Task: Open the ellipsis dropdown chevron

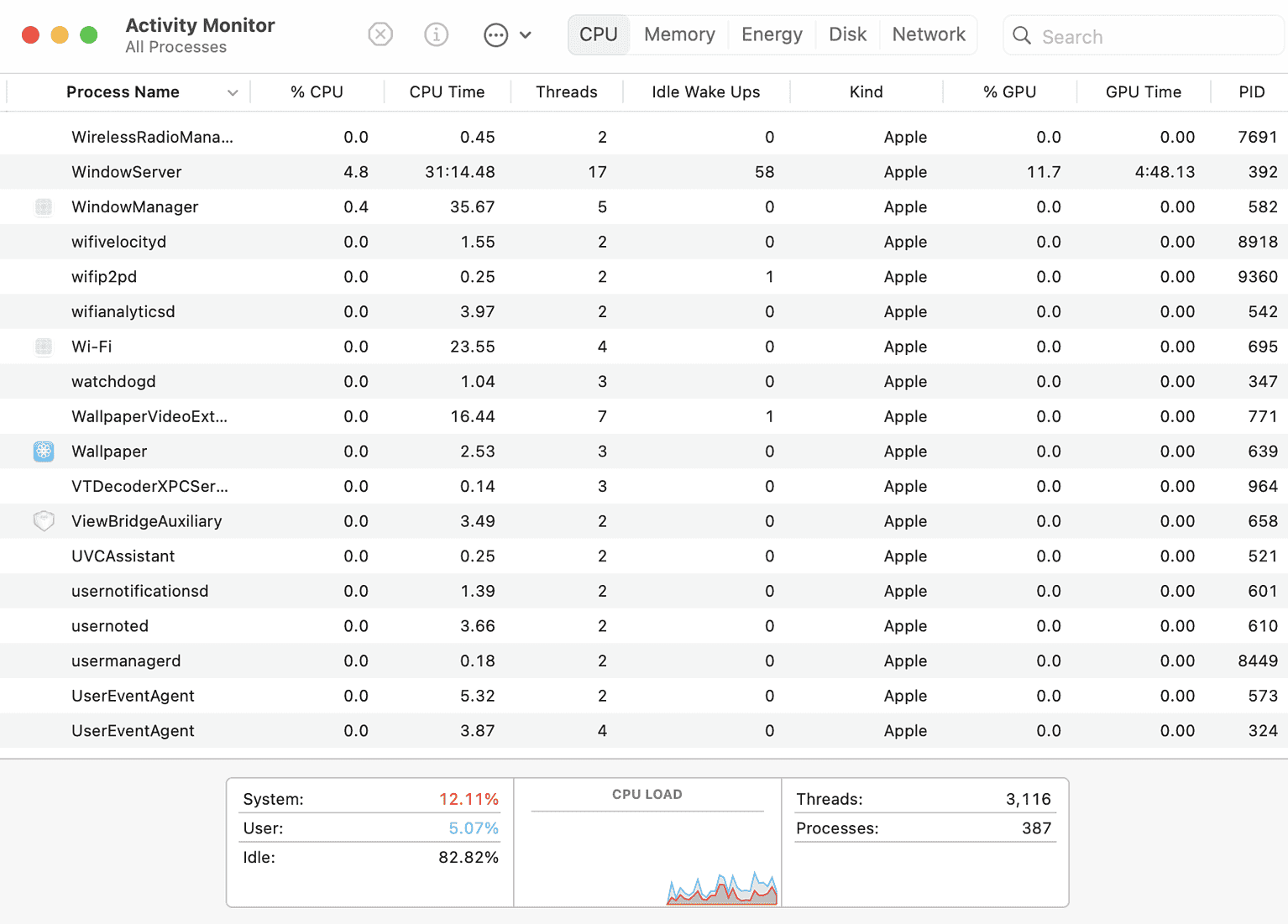Action: (526, 34)
